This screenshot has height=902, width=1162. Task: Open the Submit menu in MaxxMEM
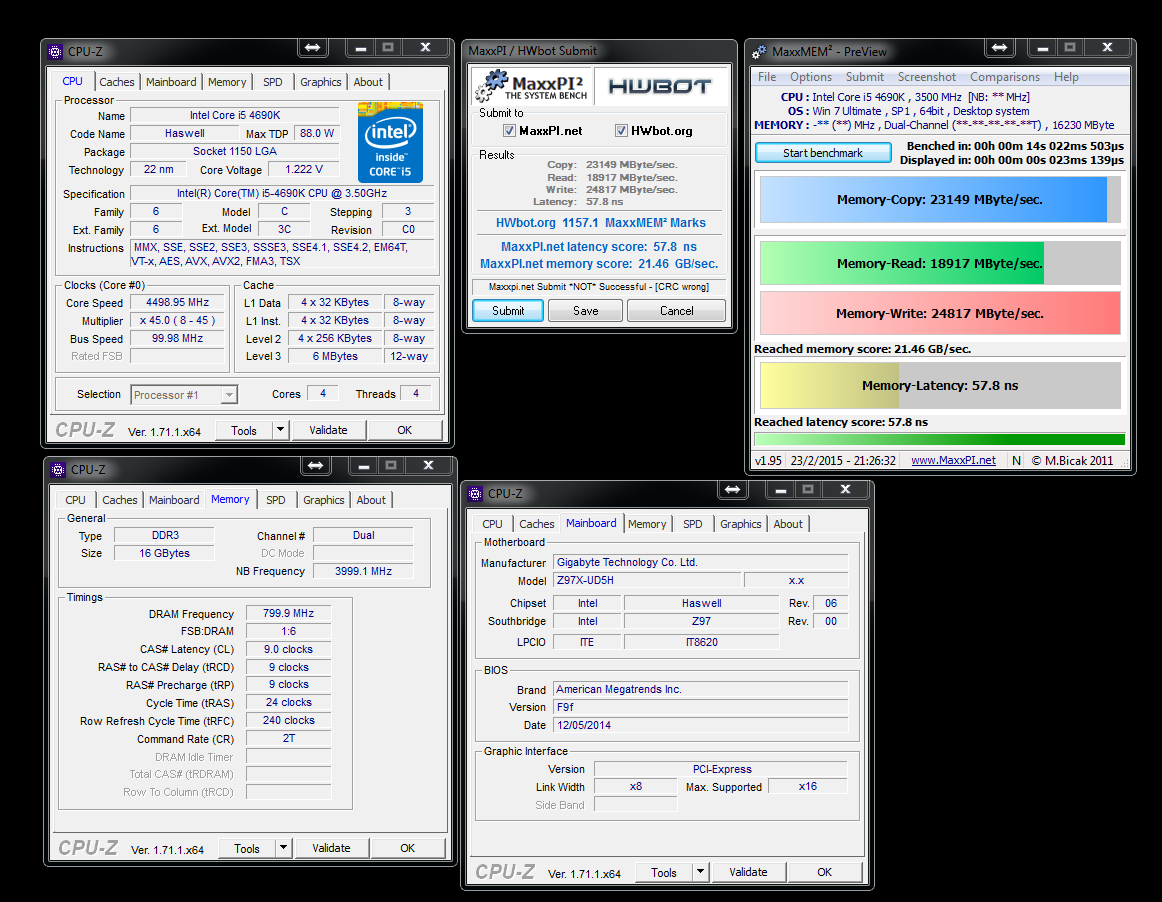[x=865, y=77]
